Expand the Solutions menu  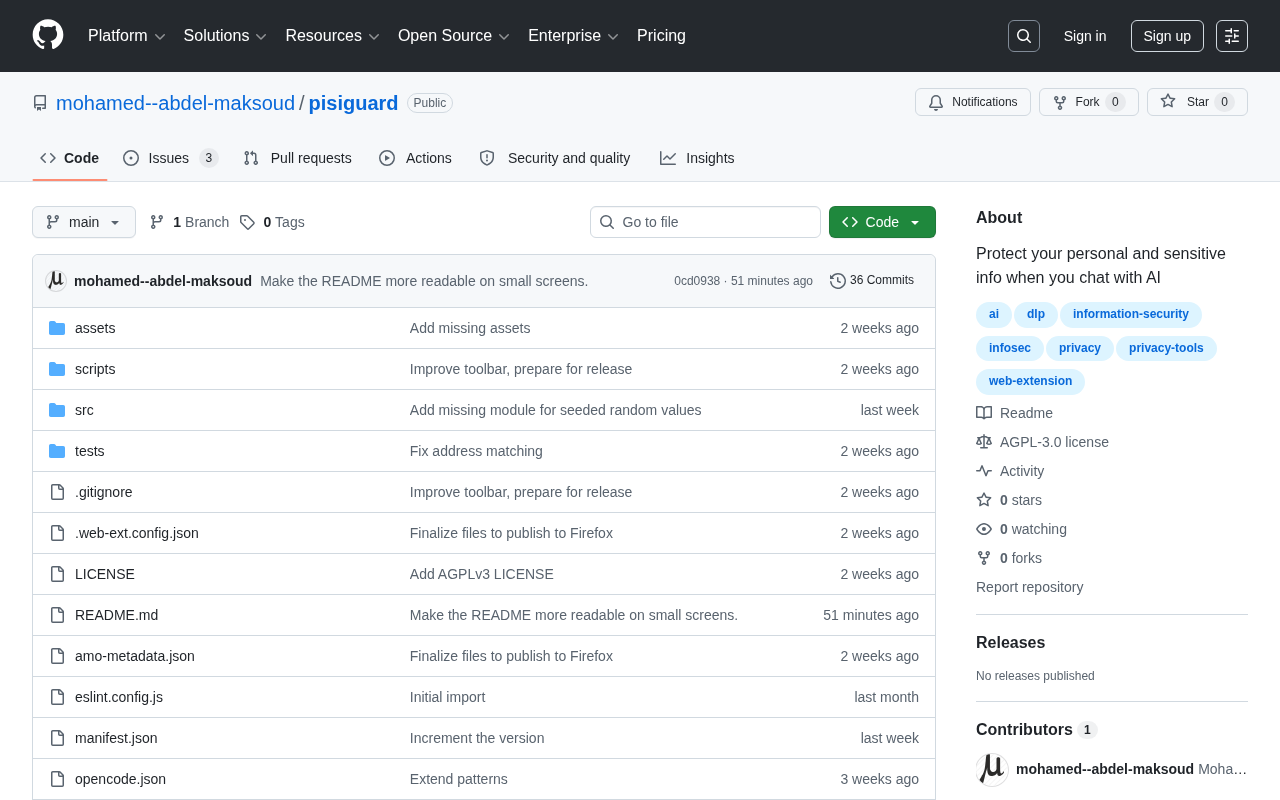pos(225,36)
